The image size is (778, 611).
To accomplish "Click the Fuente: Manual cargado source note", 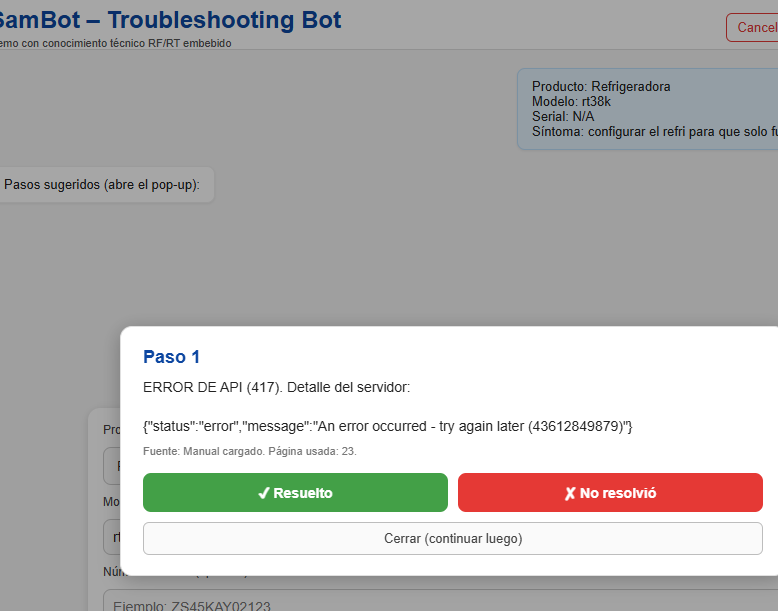I will (x=250, y=451).
